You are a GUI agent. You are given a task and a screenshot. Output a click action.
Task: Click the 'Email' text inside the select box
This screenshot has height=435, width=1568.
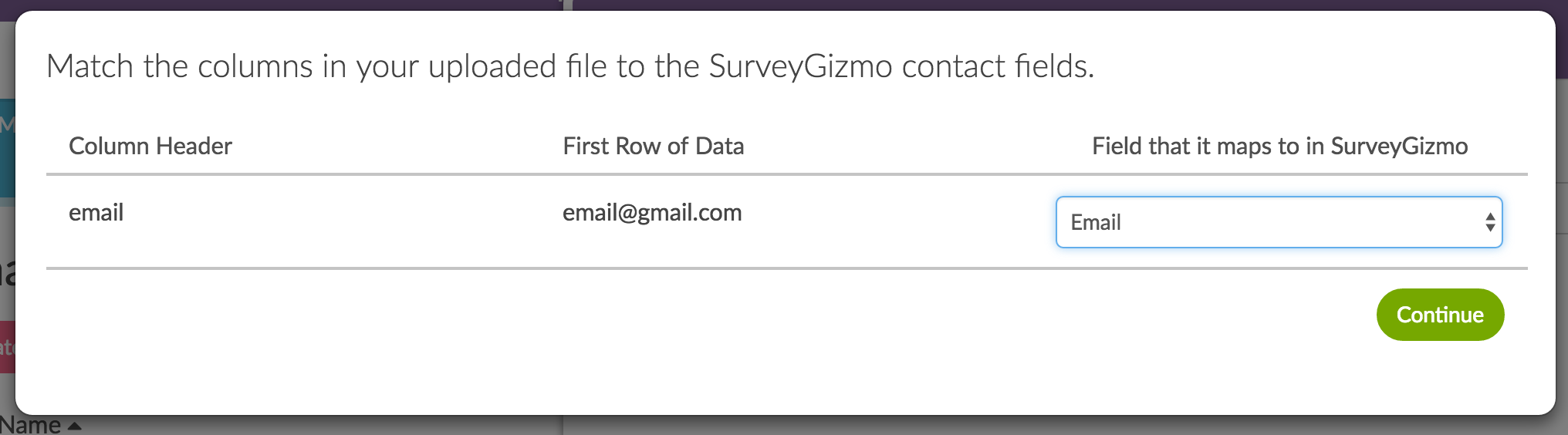(x=1095, y=222)
